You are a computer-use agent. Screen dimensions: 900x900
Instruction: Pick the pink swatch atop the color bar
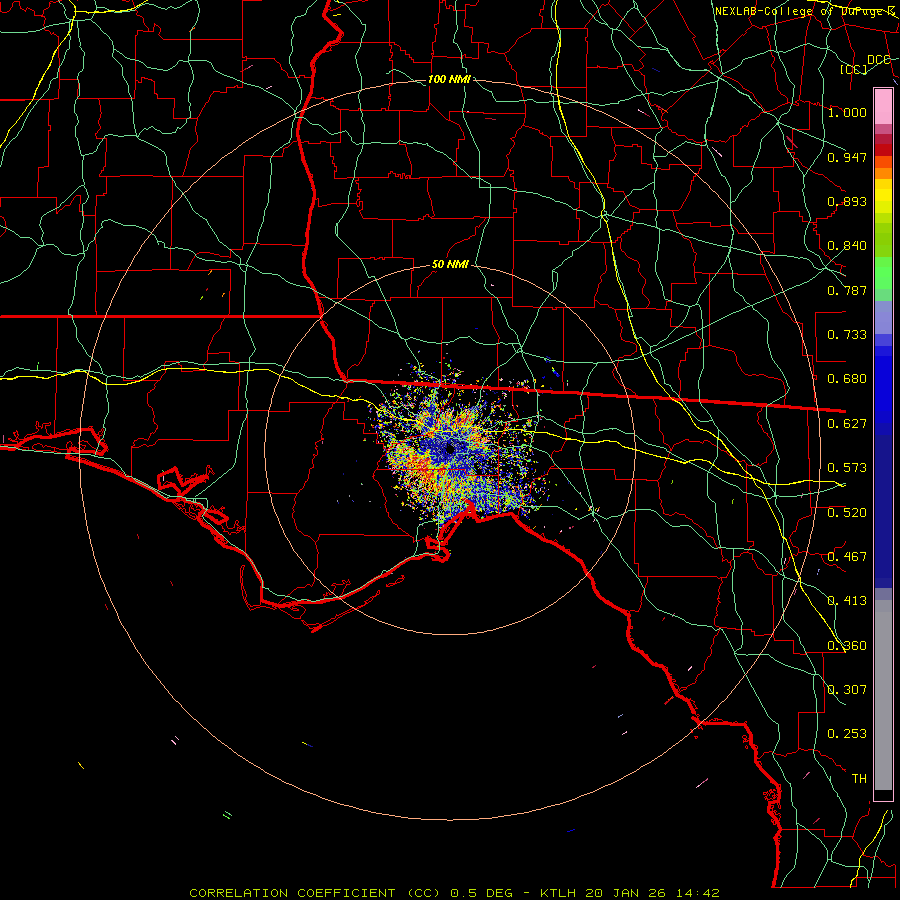coord(883,106)
